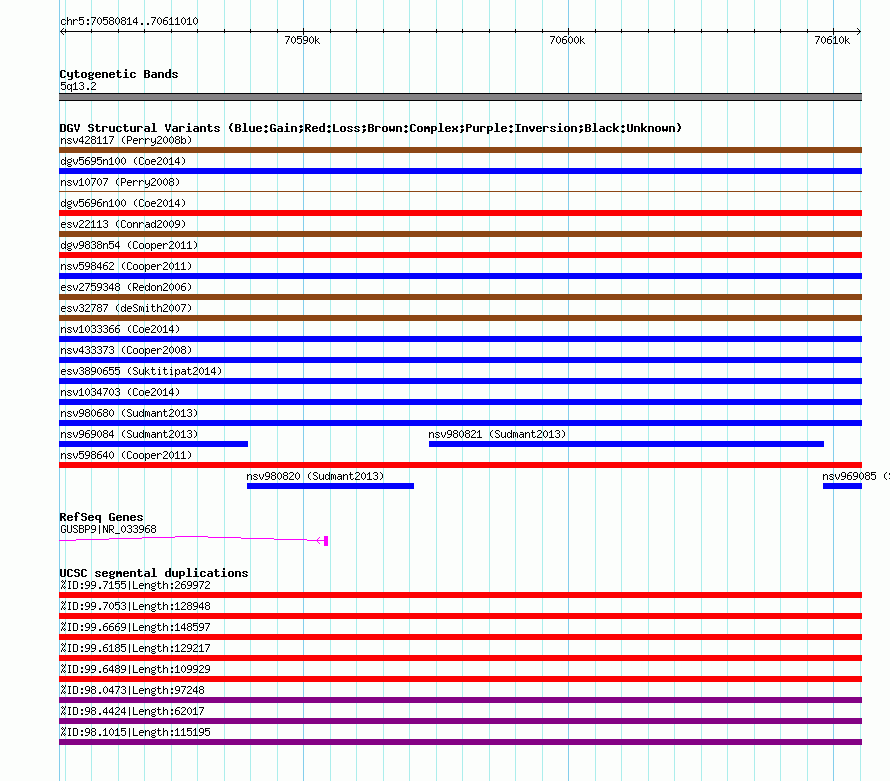Select duplication %ID:99.6185|Length:129217
890x781 pixels.
(135, 648)
